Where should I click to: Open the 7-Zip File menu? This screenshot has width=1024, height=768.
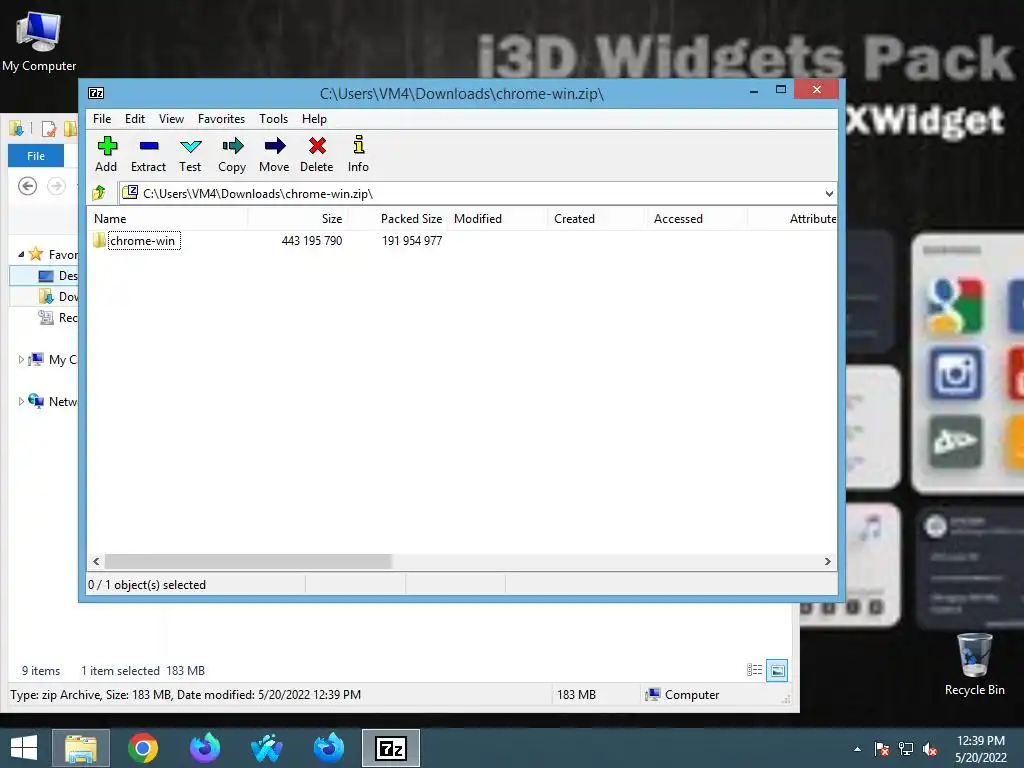(102, 119)
